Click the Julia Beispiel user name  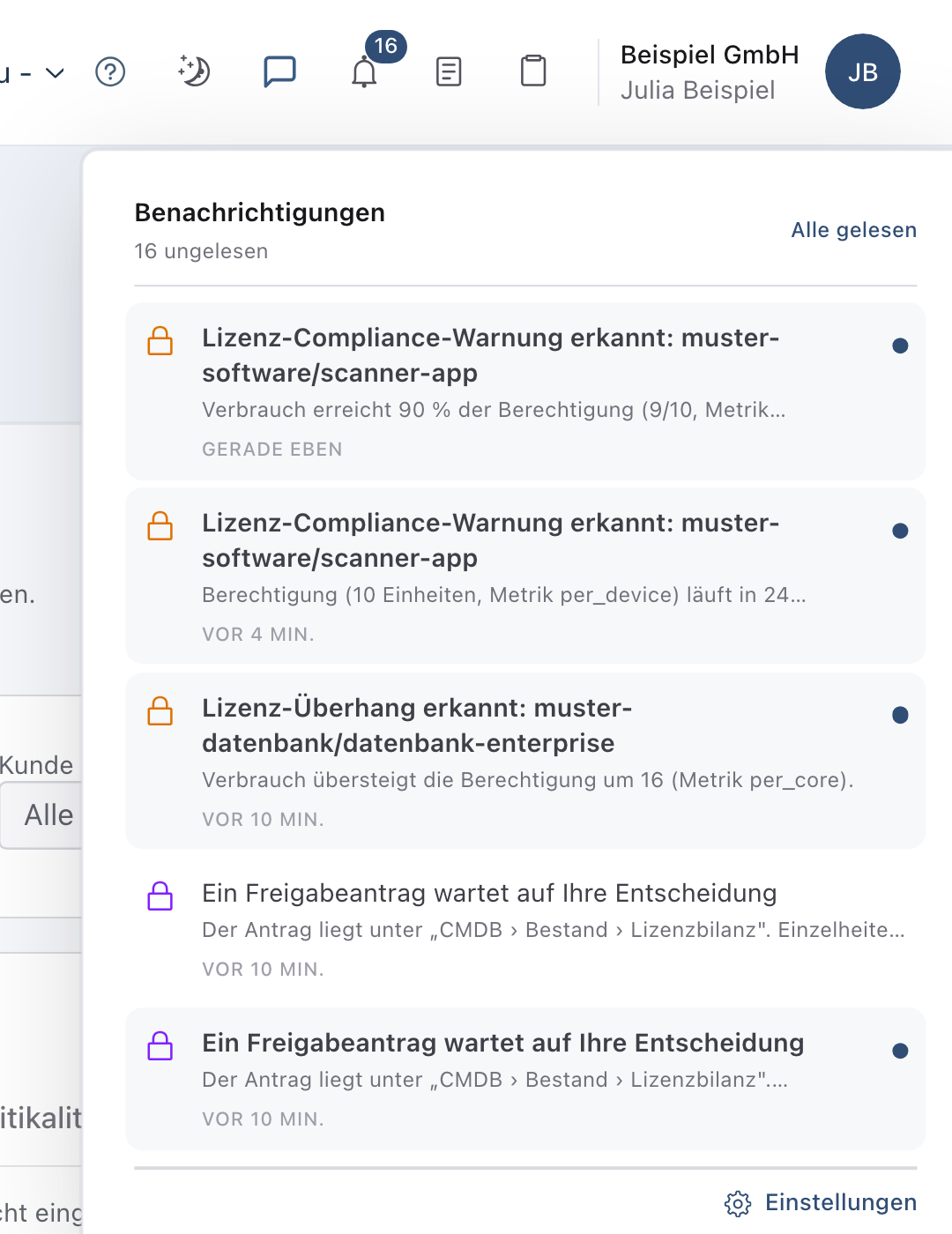pyautogui.click(x=698, y=90)
